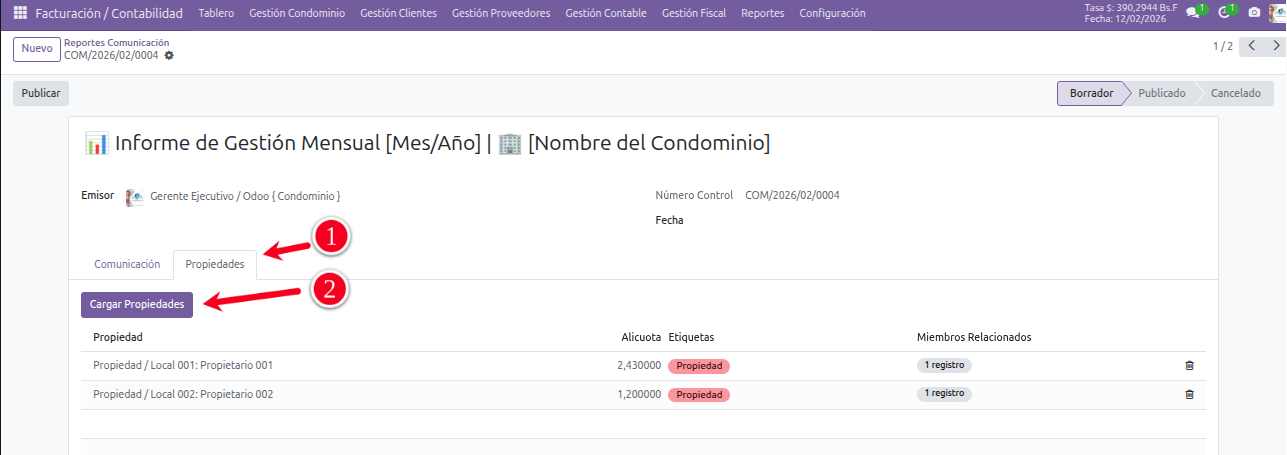Screen dimensions: 1287x455
Task: Set status to Publicado
Action: (1161, 93)
